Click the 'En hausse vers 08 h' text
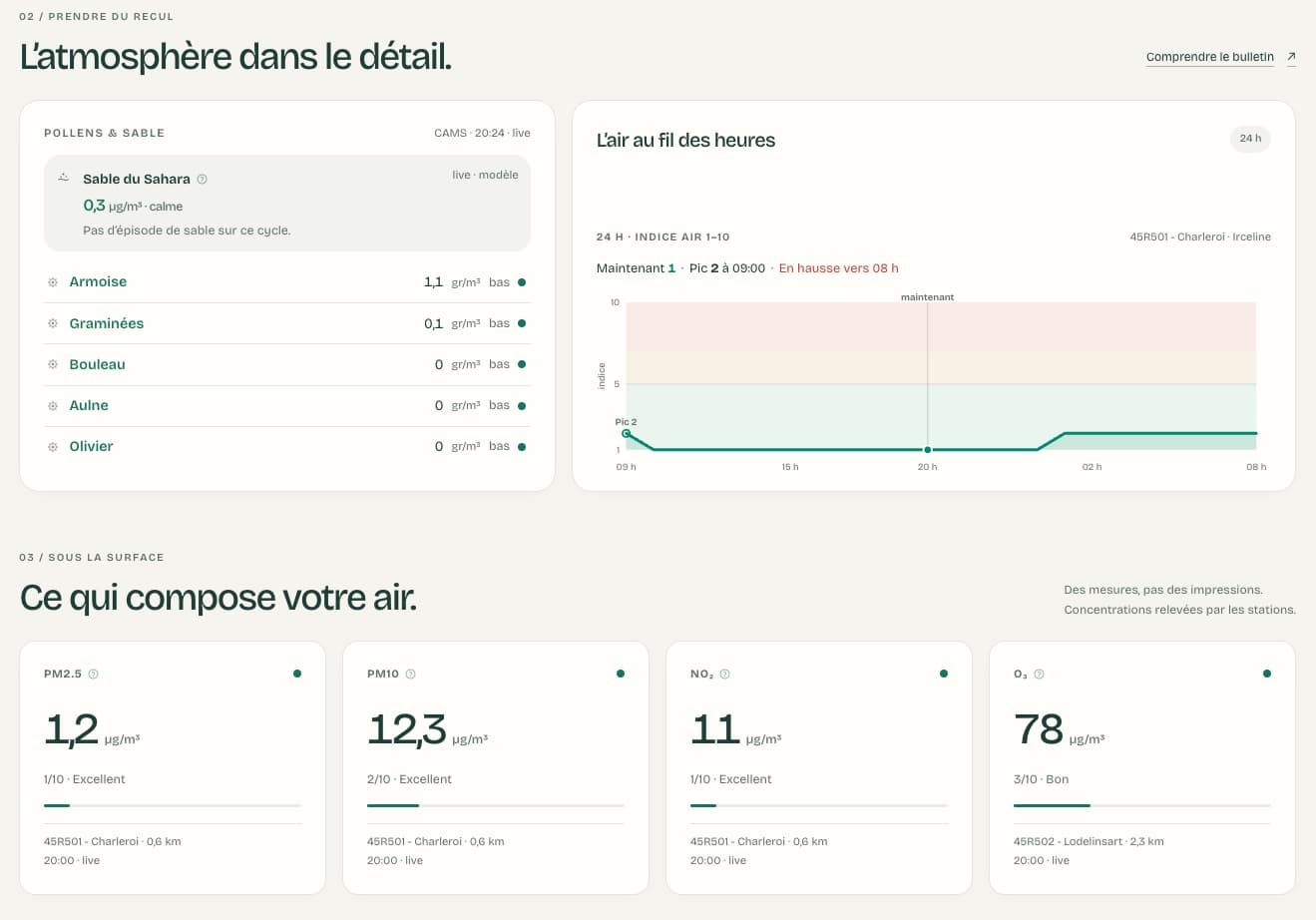The image size is (1316, 920). pyautogui.click(x=838, y=268)
